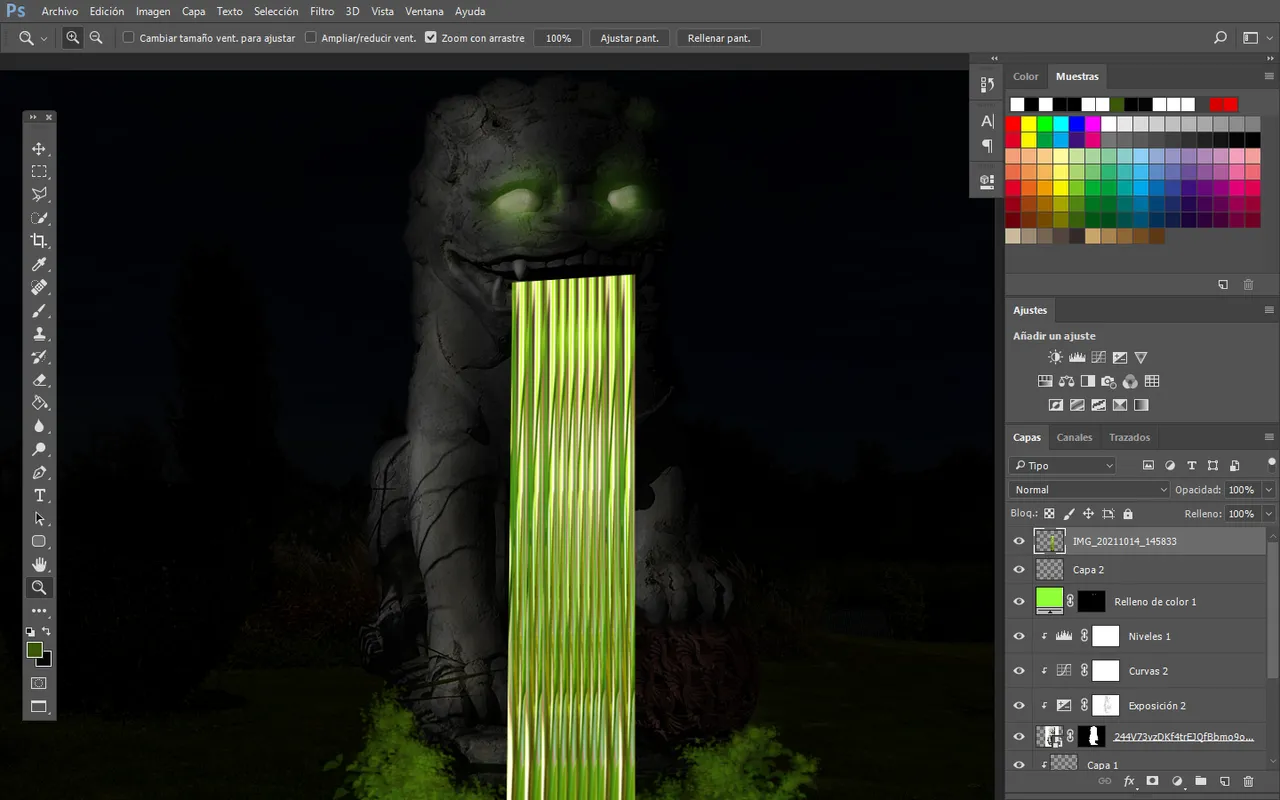Screen dimensions: 1280x800
Task: Enable Ampliar/reducir vent. checkbox
Action: pyautogui.click(x=310, y=38)
